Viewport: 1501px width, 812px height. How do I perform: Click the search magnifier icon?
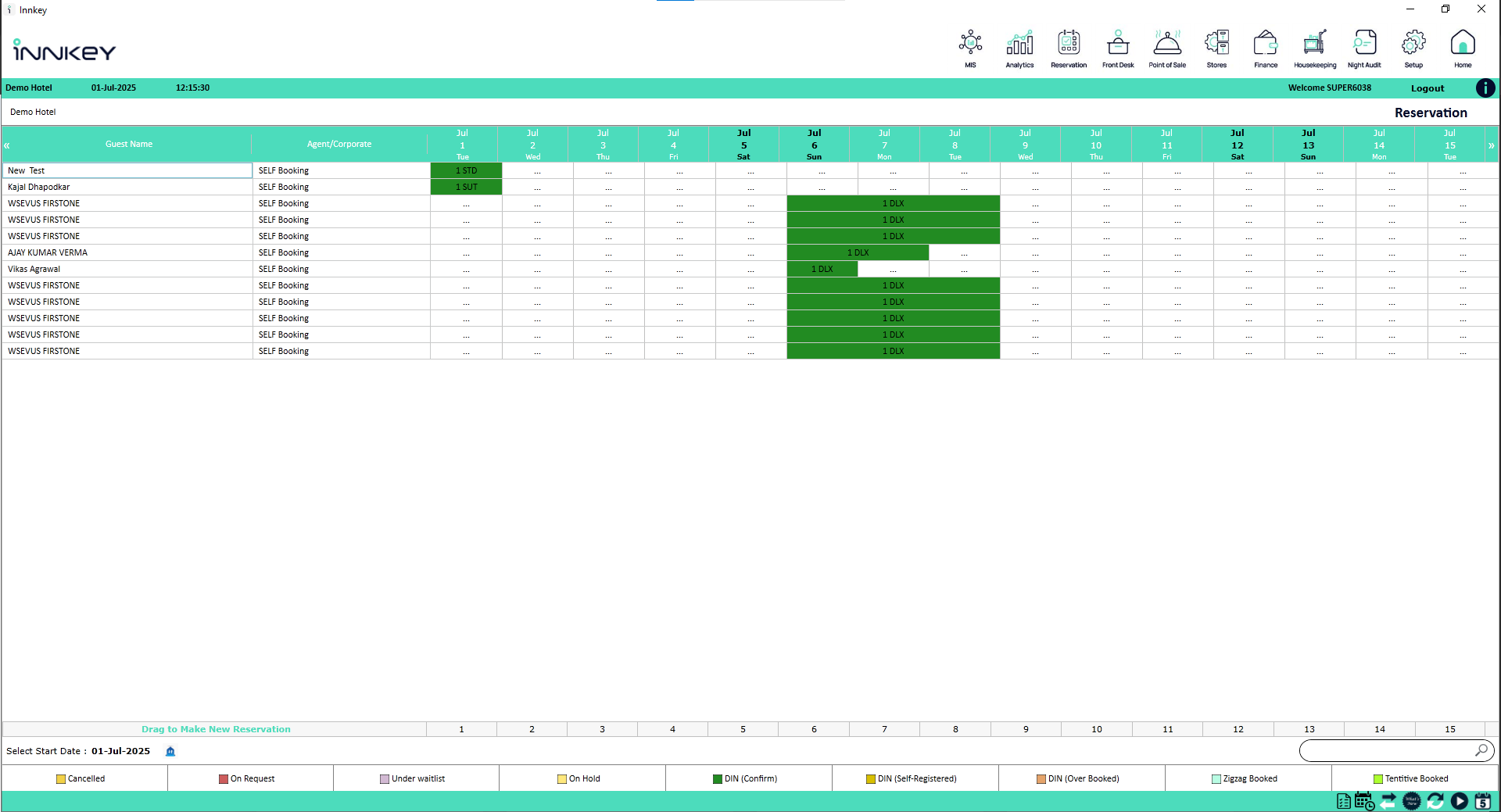click(x=1481, y=750)
